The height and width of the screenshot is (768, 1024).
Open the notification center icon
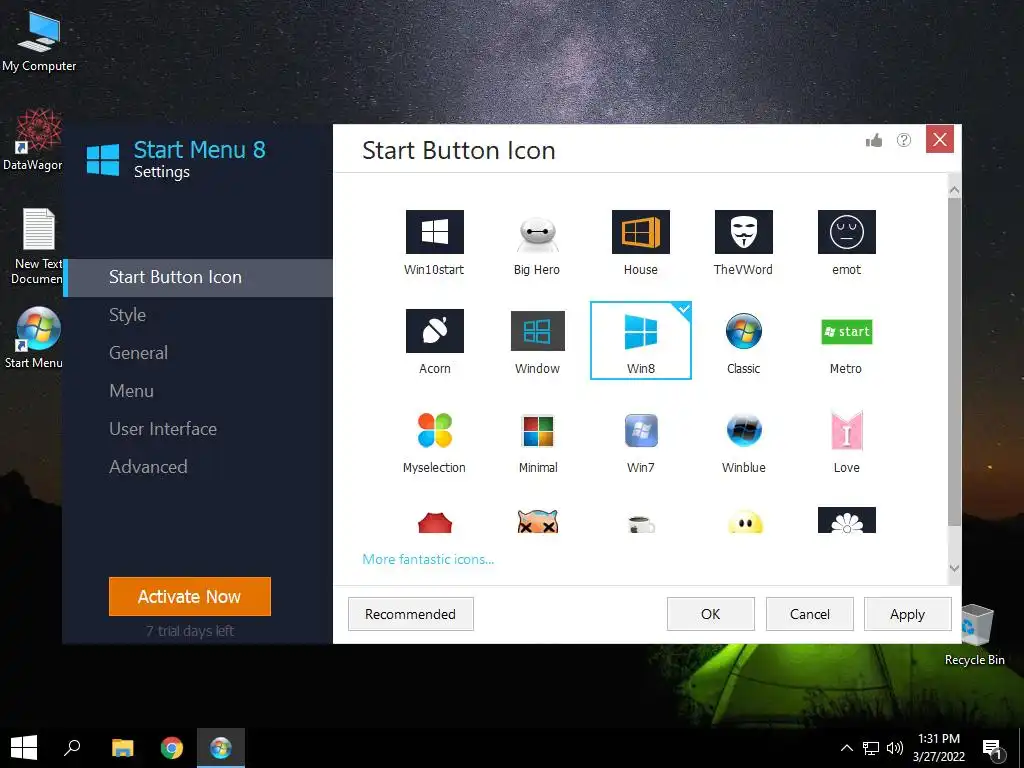point(993,750)
